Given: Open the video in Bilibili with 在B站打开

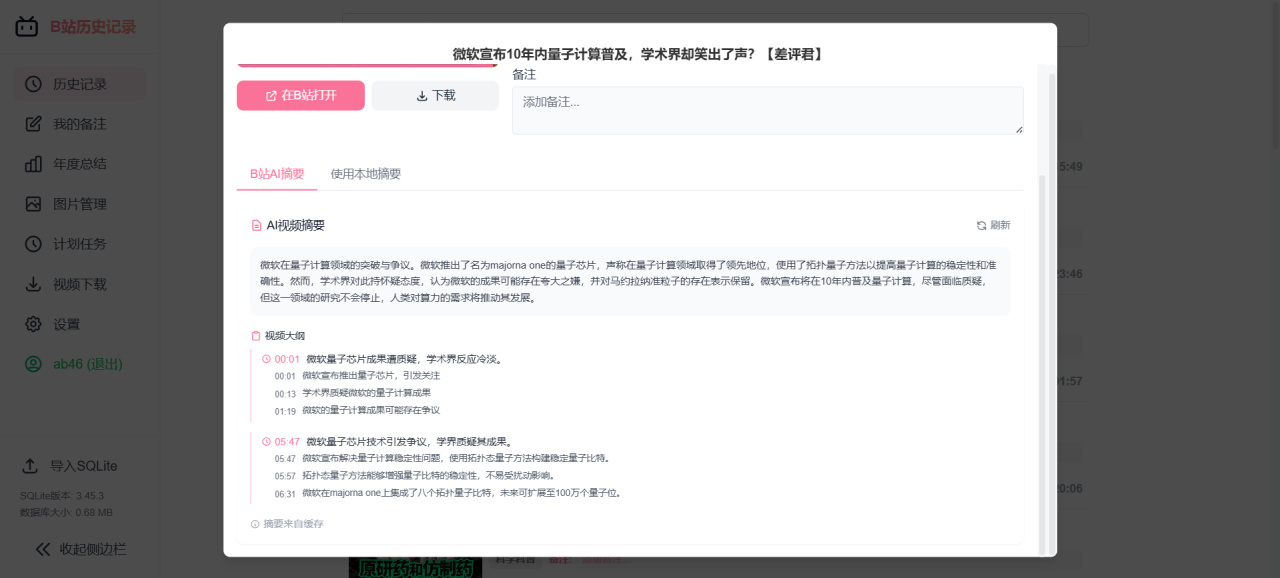Looking at the screenshot, I should 301,95.
